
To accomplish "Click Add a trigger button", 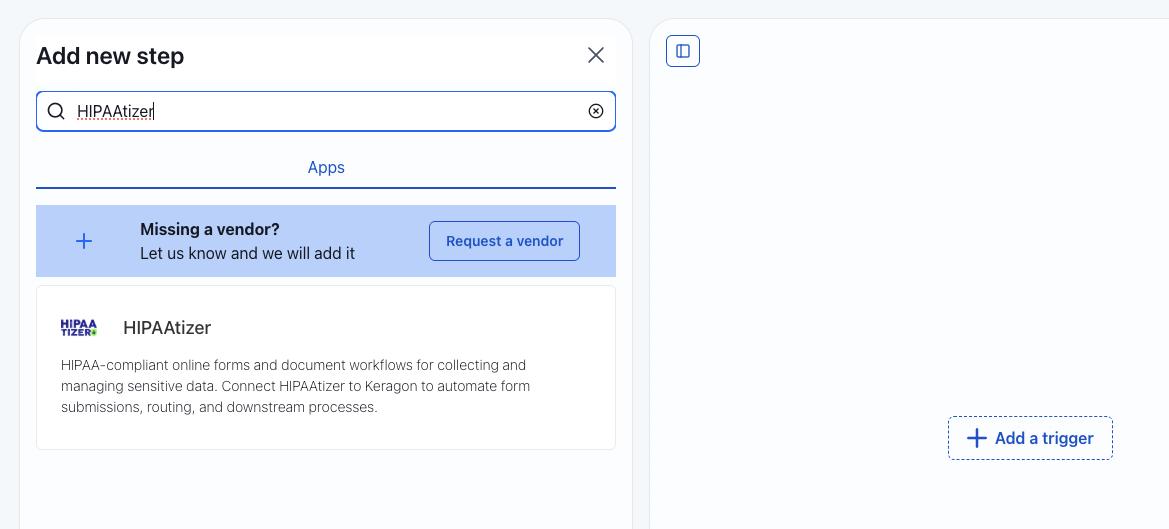I will click(1030, 438).
